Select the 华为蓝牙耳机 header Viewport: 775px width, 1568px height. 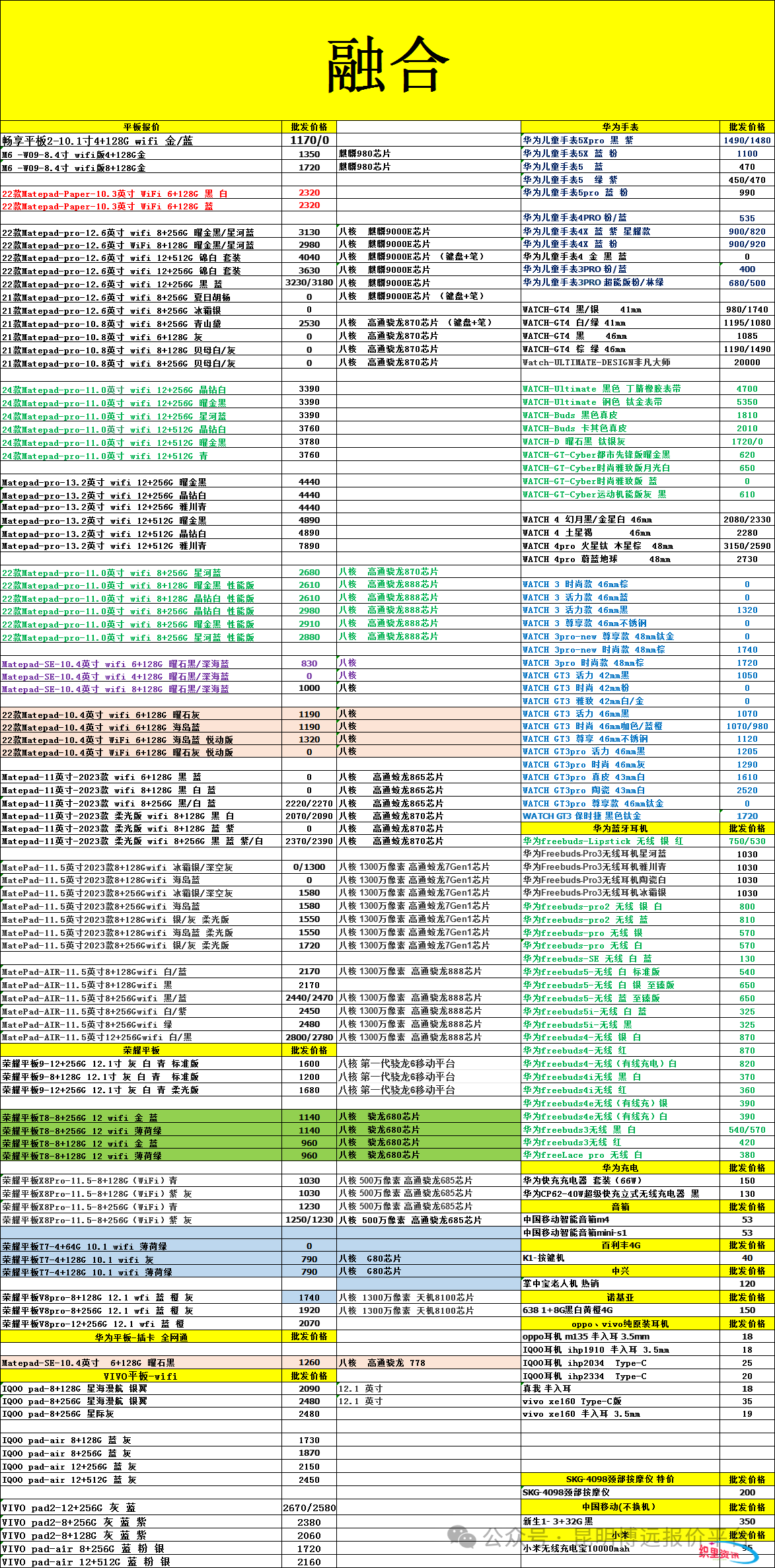[x=620, y=828]
